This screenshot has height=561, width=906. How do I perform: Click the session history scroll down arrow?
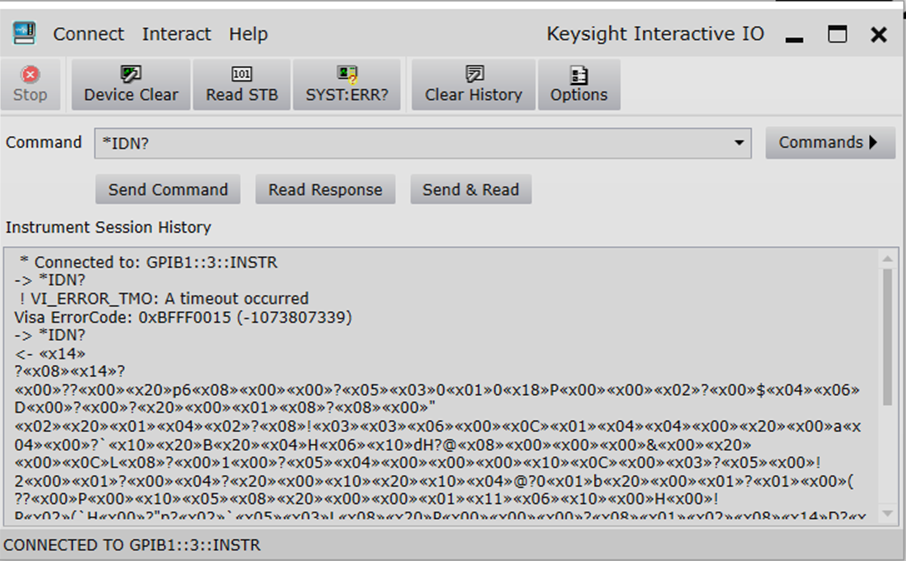click(x=887, y=514)
